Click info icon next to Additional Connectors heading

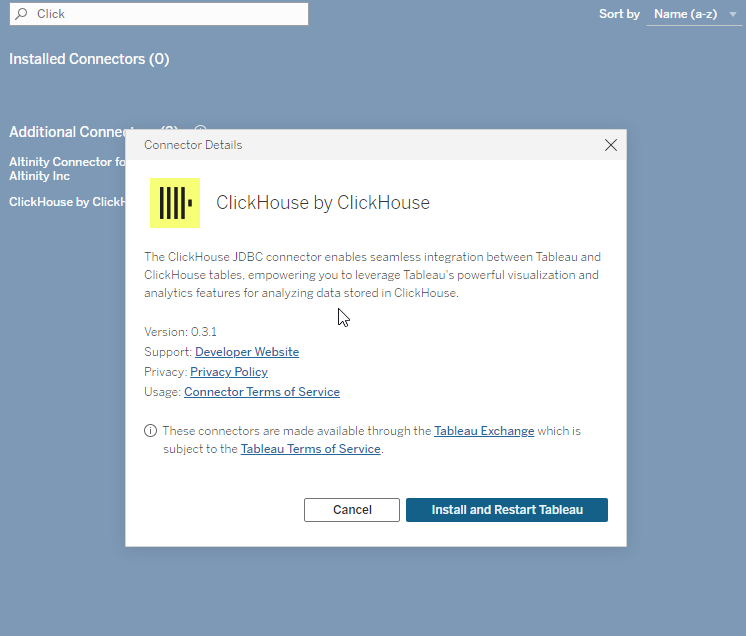(200, 131)
